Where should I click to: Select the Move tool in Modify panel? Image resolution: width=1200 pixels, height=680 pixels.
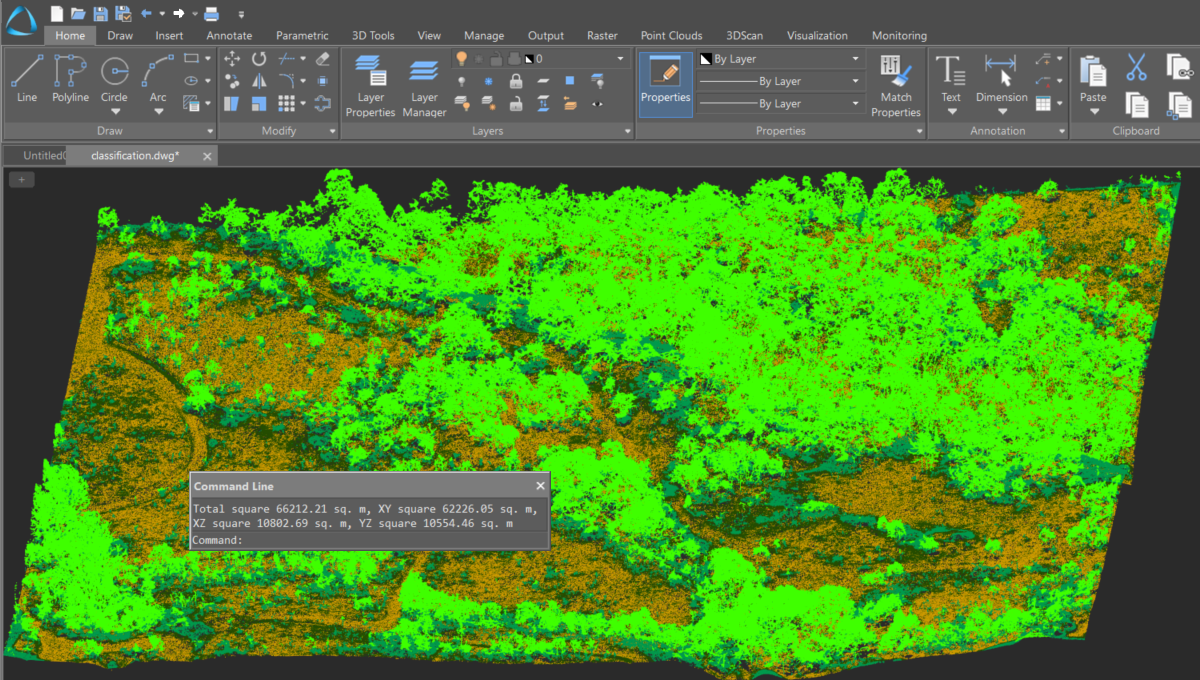pos(232,59)
